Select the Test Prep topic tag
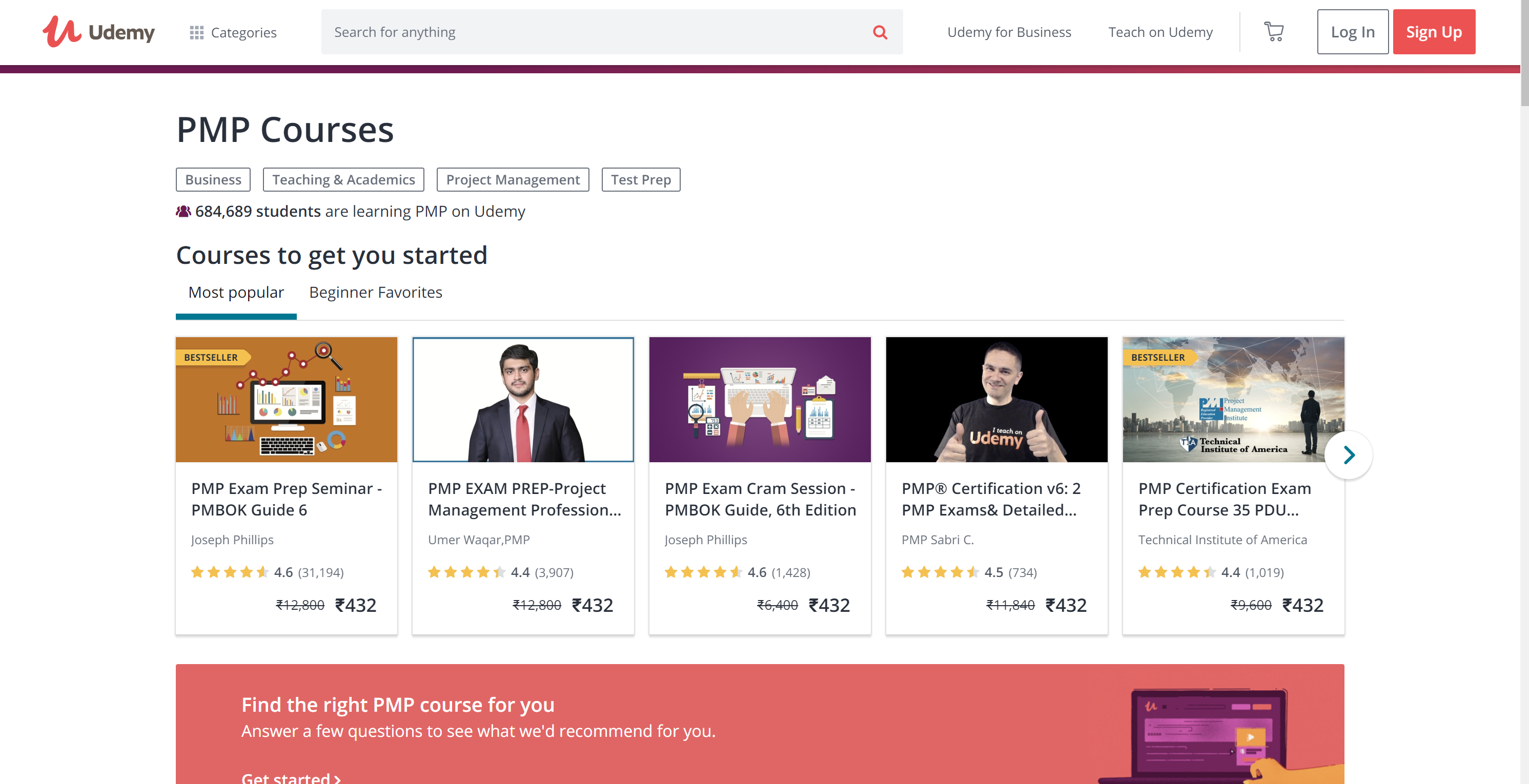1529x784 pixels. point(641,180)
